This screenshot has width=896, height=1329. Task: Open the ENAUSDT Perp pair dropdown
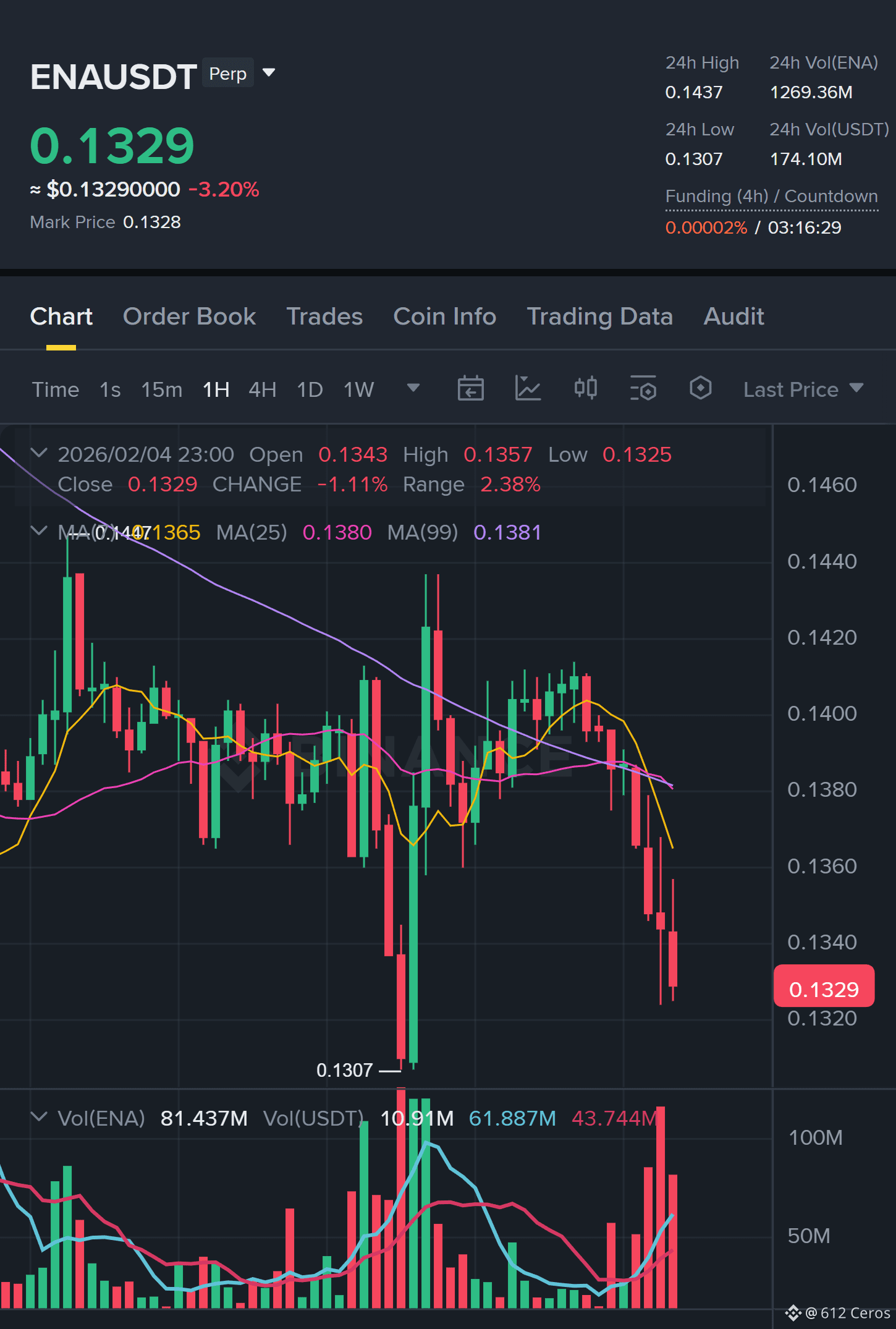269,73
